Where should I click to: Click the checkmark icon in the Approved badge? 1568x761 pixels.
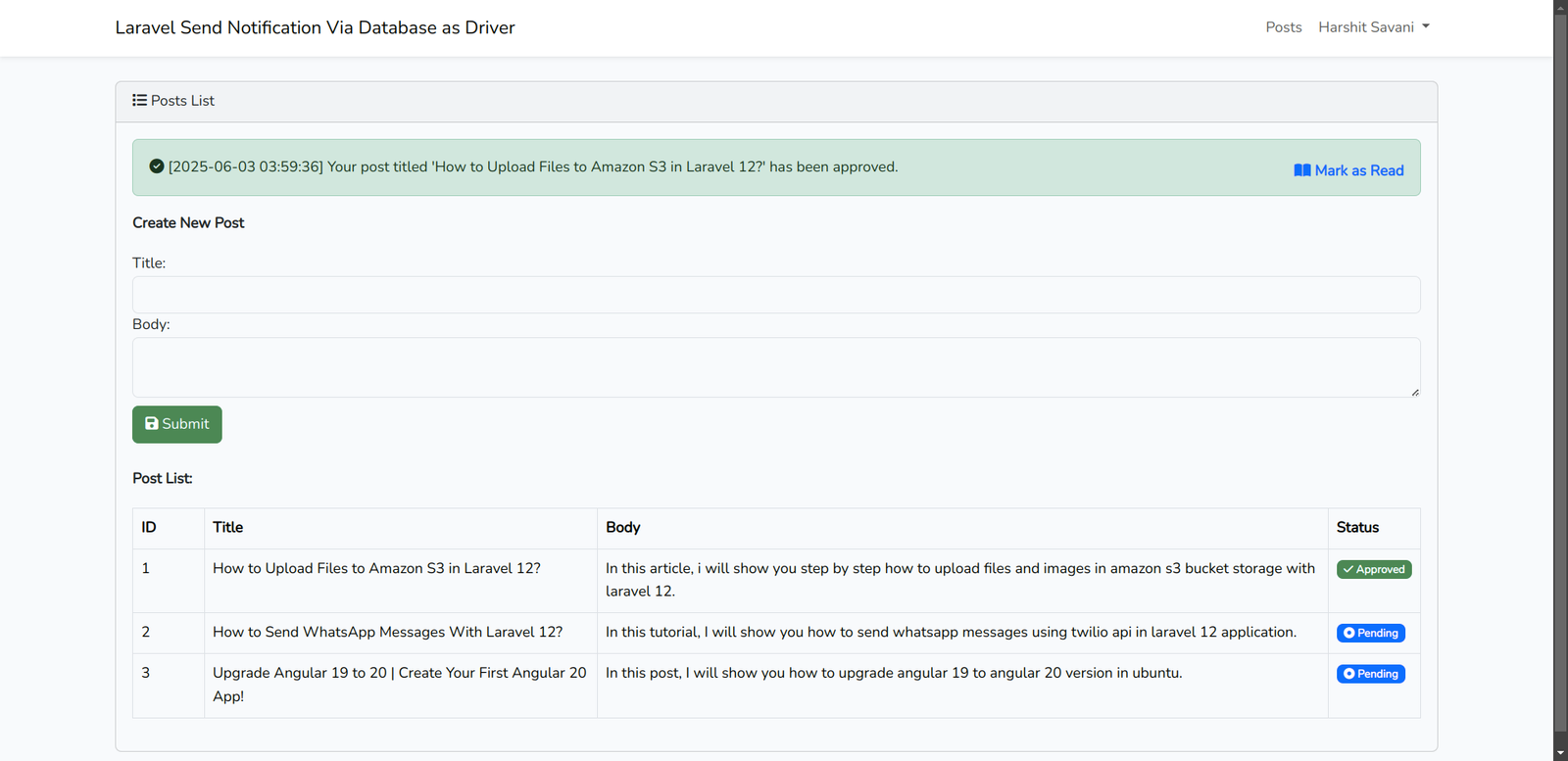(x=1348, y=569)
